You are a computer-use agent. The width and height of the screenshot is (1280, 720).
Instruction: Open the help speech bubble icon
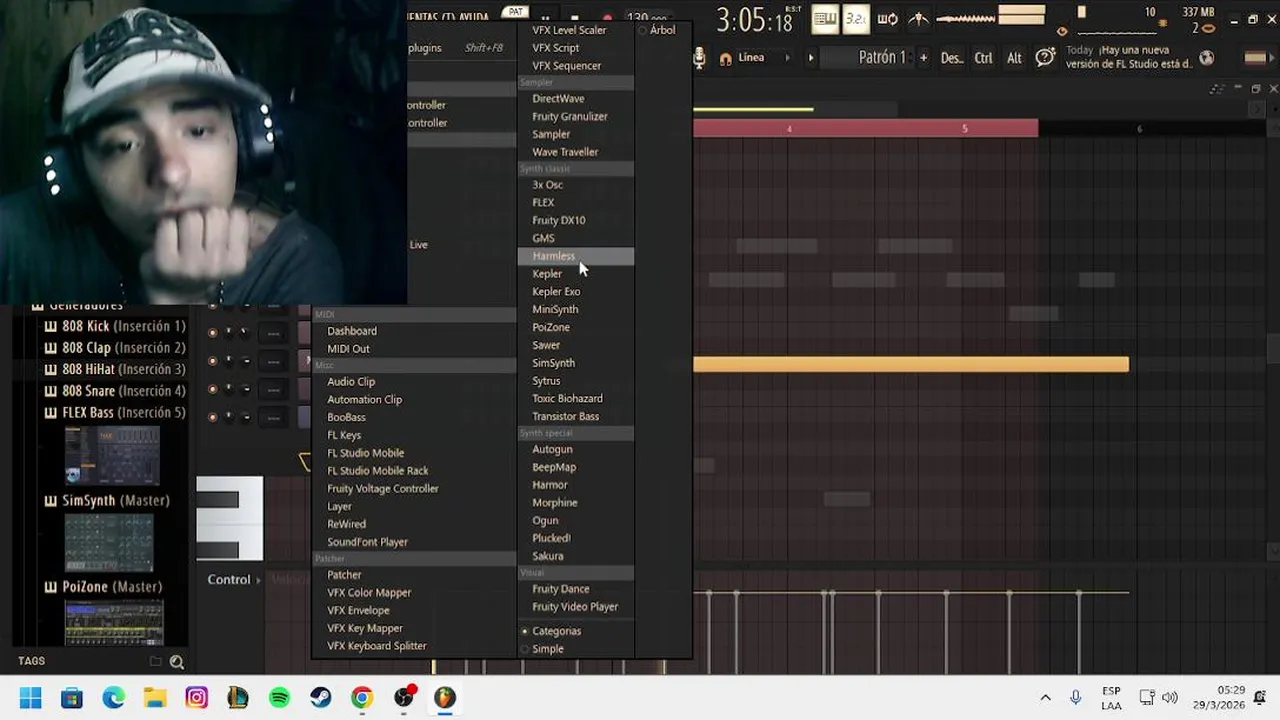click(1045, 58)
